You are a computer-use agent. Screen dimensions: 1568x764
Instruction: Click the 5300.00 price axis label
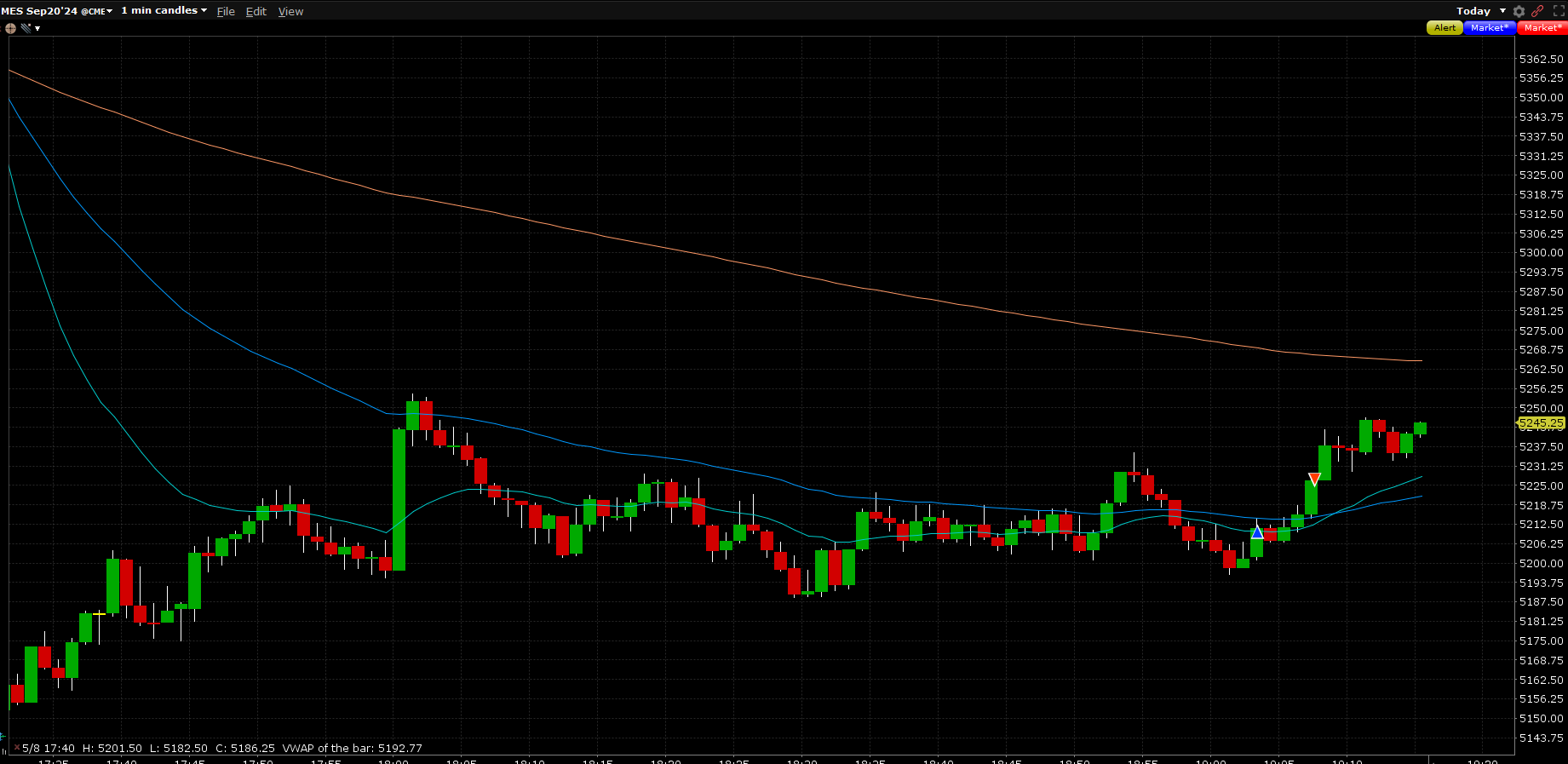tap(1542, 253)
